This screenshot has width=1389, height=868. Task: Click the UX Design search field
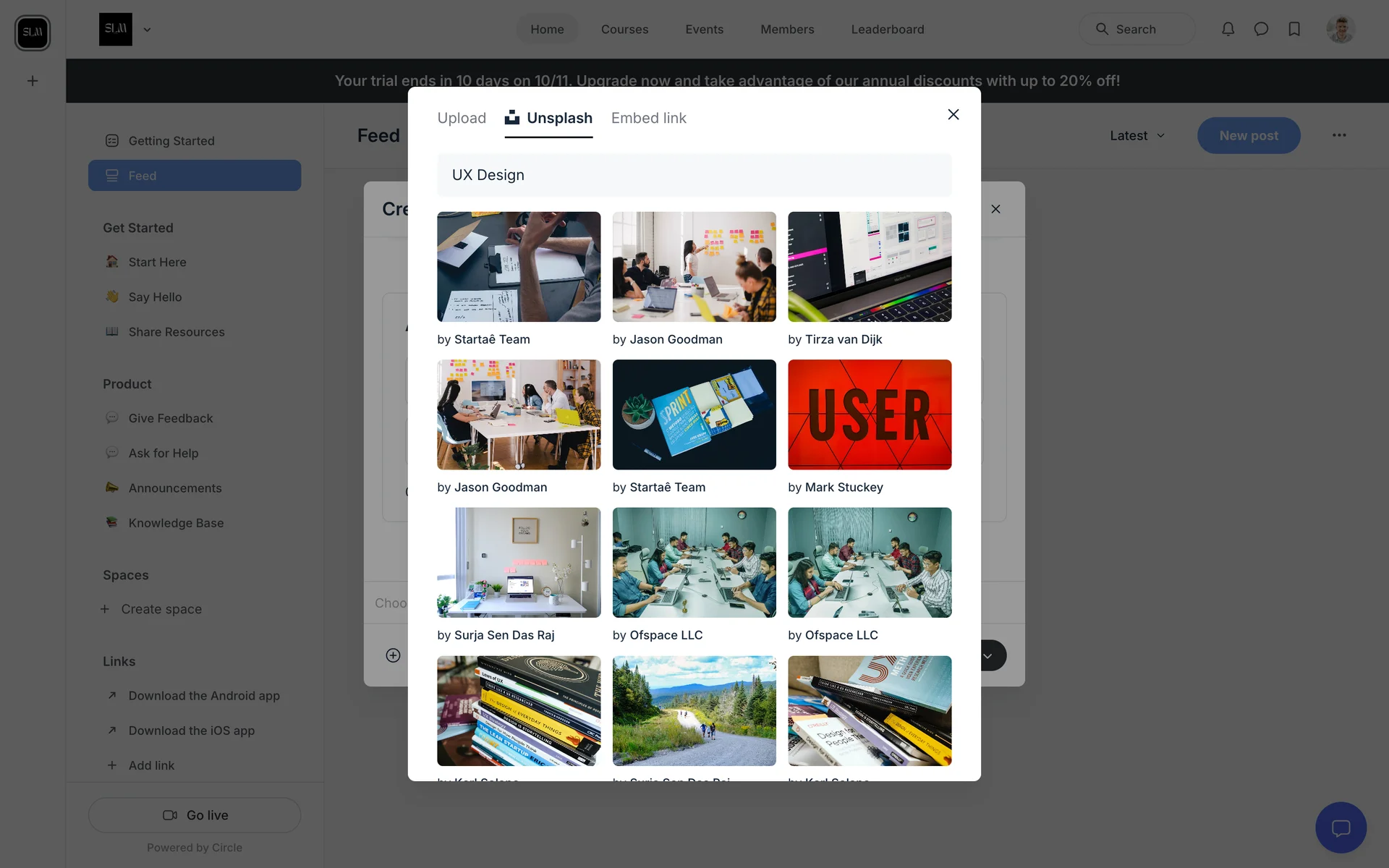pyautogui.click(x=694, y=175)
